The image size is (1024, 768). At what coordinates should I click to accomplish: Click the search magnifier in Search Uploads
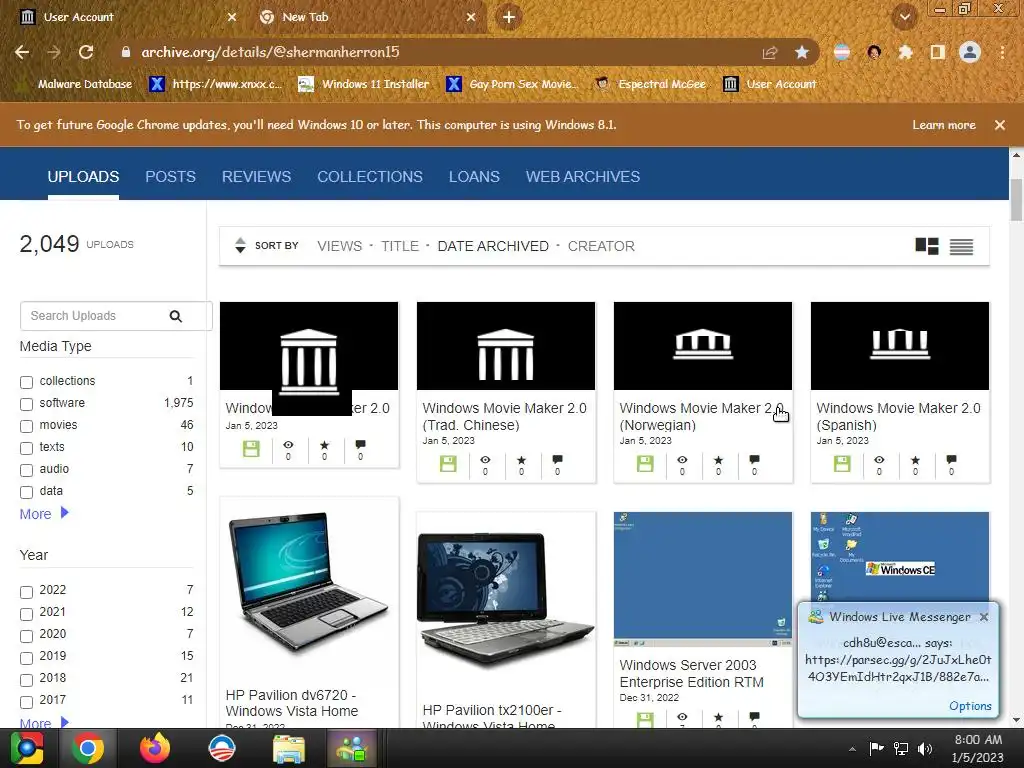click(176, 316)
